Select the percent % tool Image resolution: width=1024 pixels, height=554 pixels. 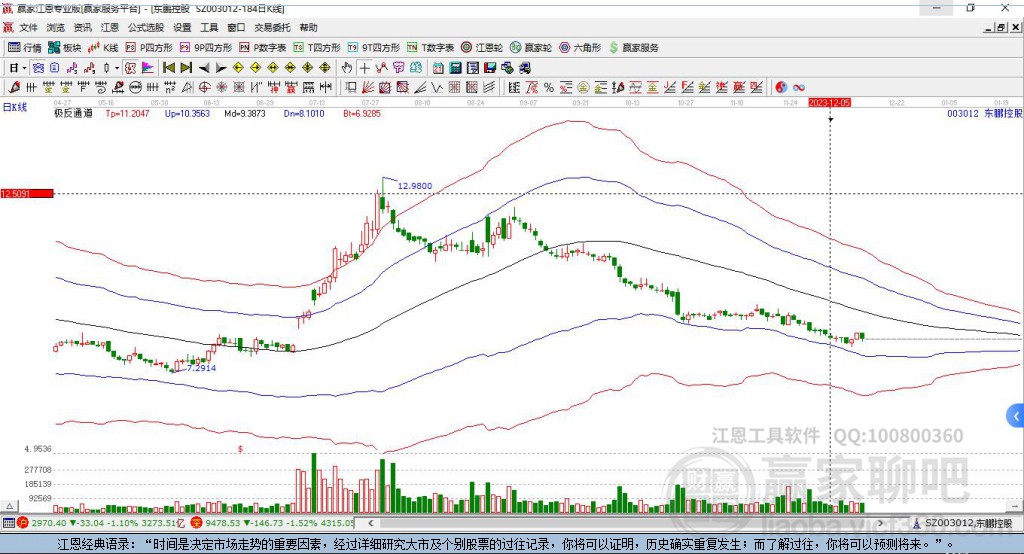click(549, 88)
